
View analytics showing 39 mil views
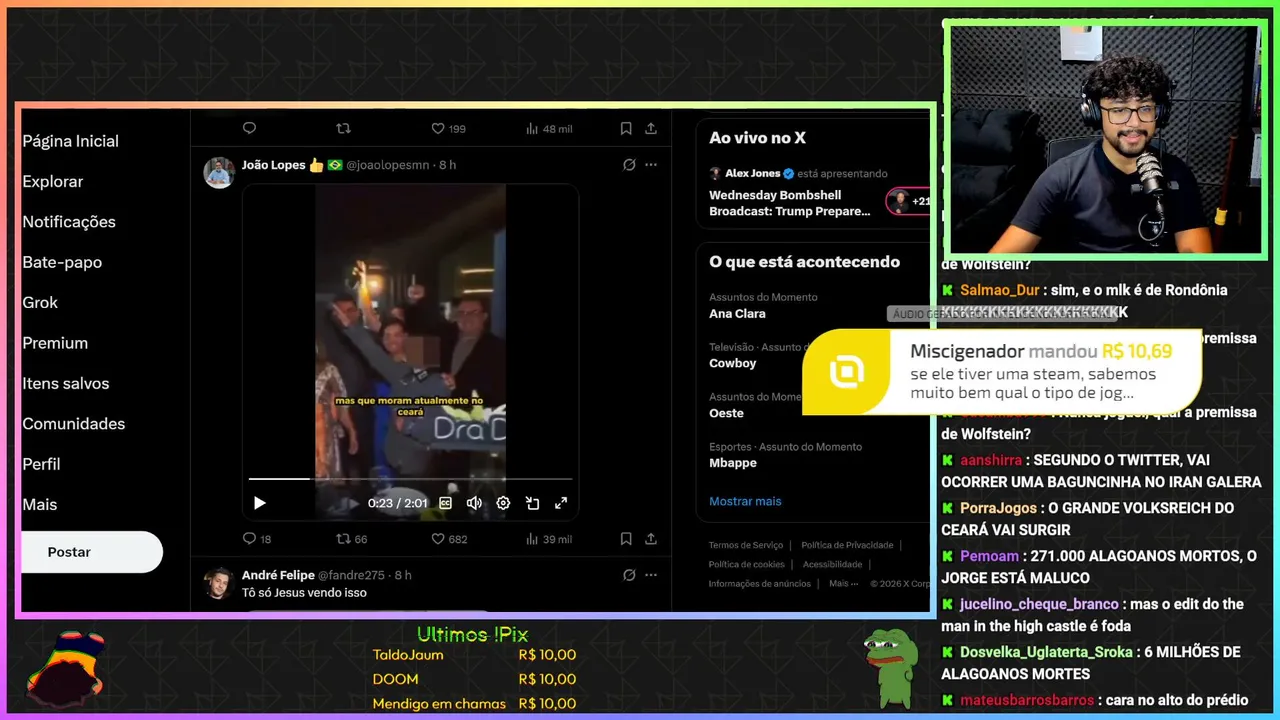point(548,539)
